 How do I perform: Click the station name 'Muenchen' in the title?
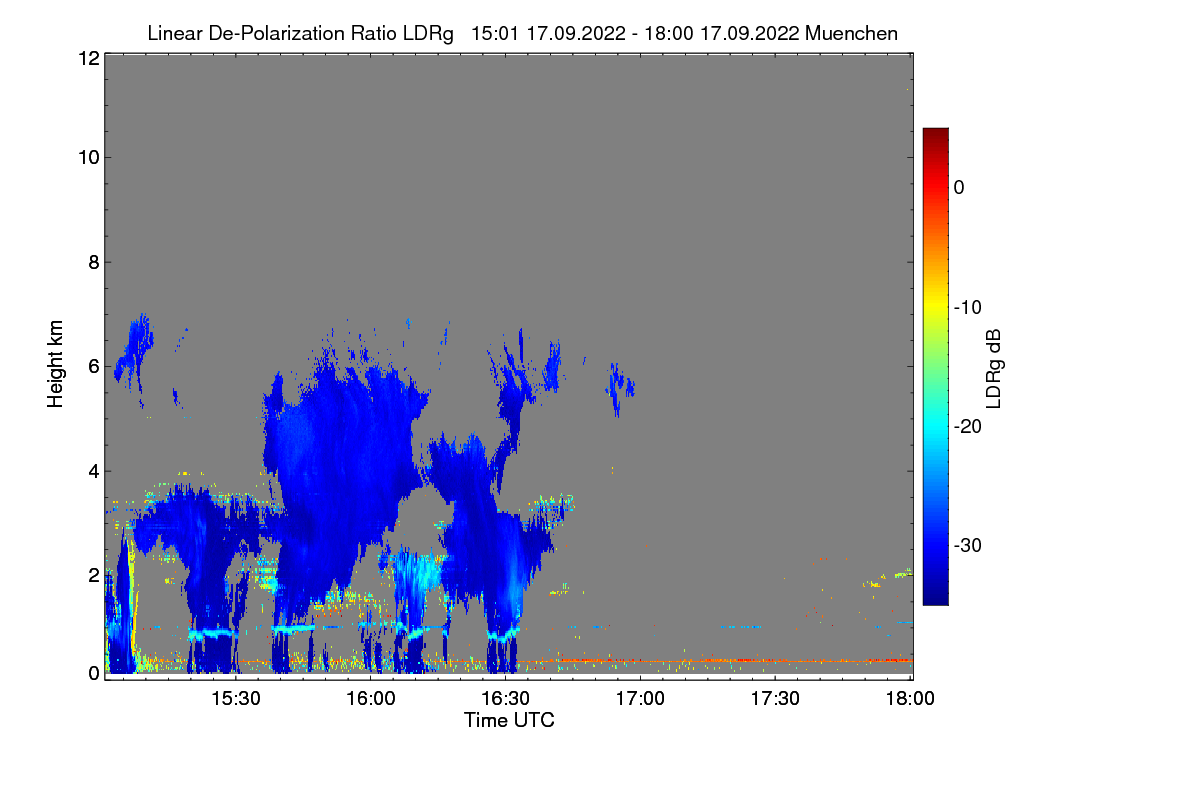[x=852, y=33]
